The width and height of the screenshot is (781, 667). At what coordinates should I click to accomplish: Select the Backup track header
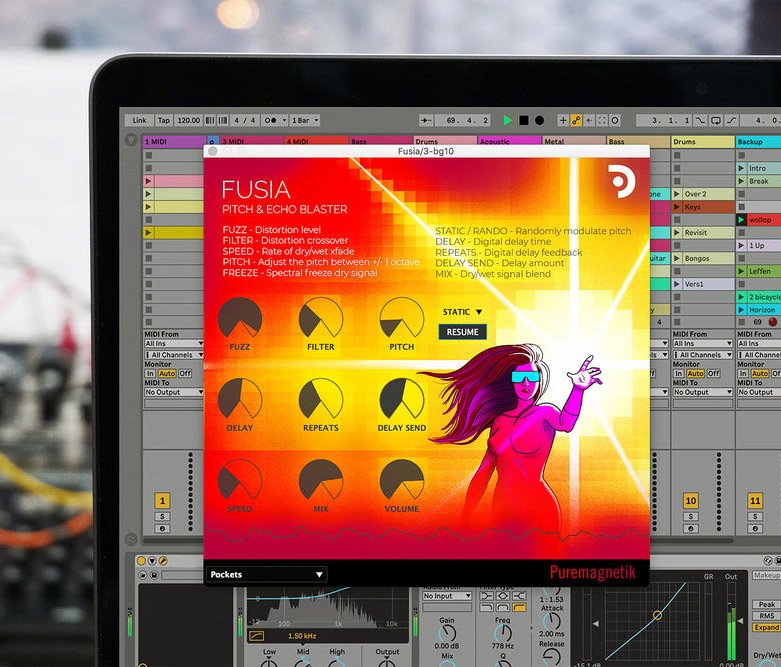(758, 141)
